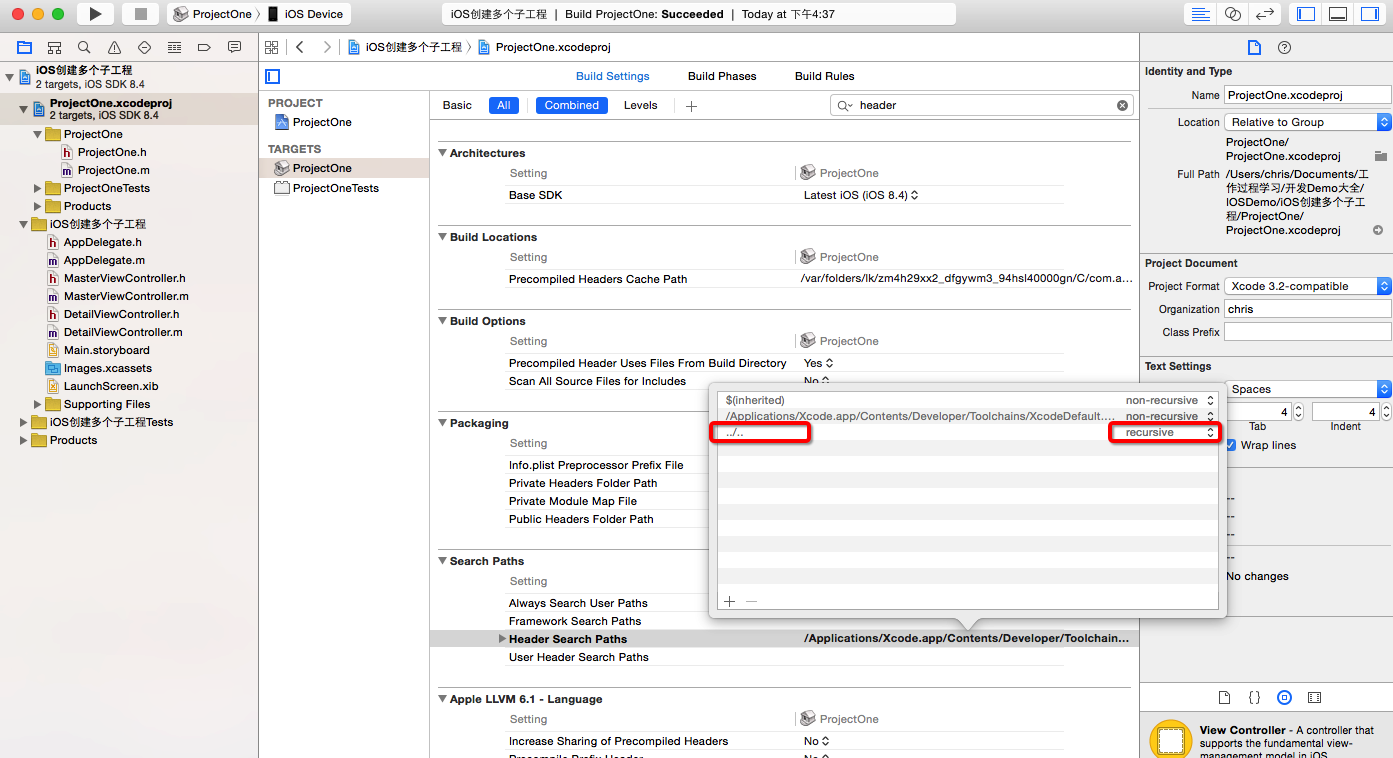Image resolution: width=1393 pixels, height=758 pixels.
Task: Toggle the Debug area visibility
Action: click(1338, 14)
